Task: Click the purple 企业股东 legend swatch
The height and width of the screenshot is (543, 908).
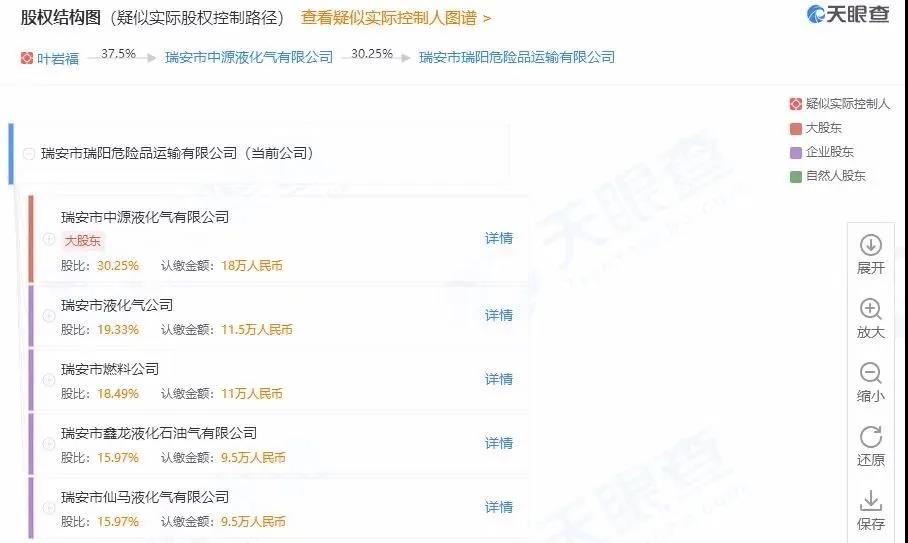Action: [795, 152]
